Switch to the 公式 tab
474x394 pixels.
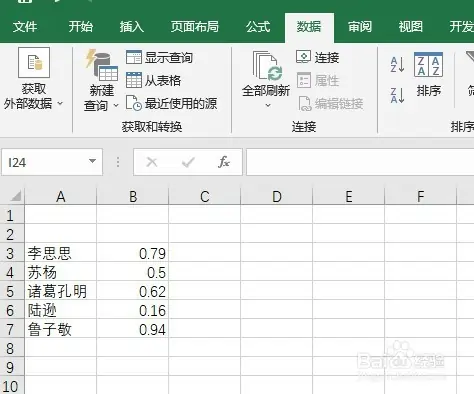point(258,27)
